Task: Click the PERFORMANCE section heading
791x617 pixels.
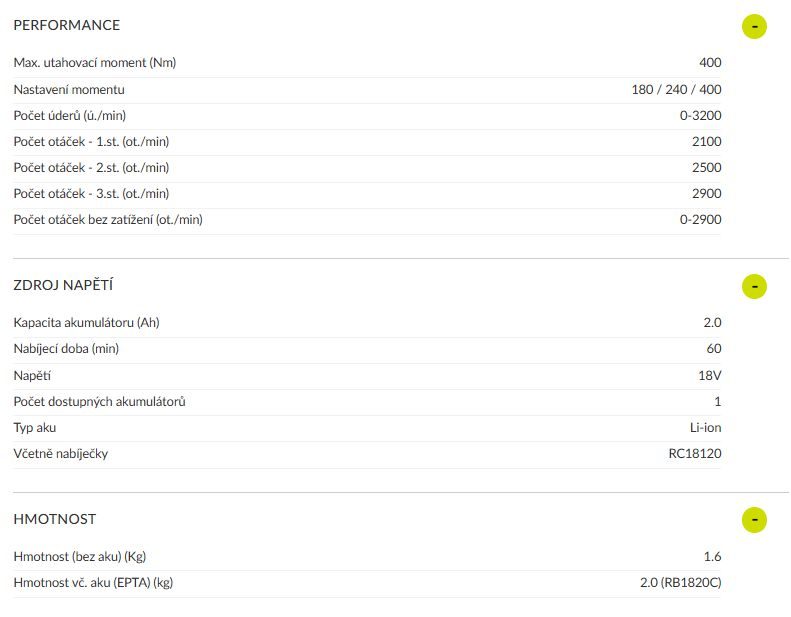Action: coord(67,25)
